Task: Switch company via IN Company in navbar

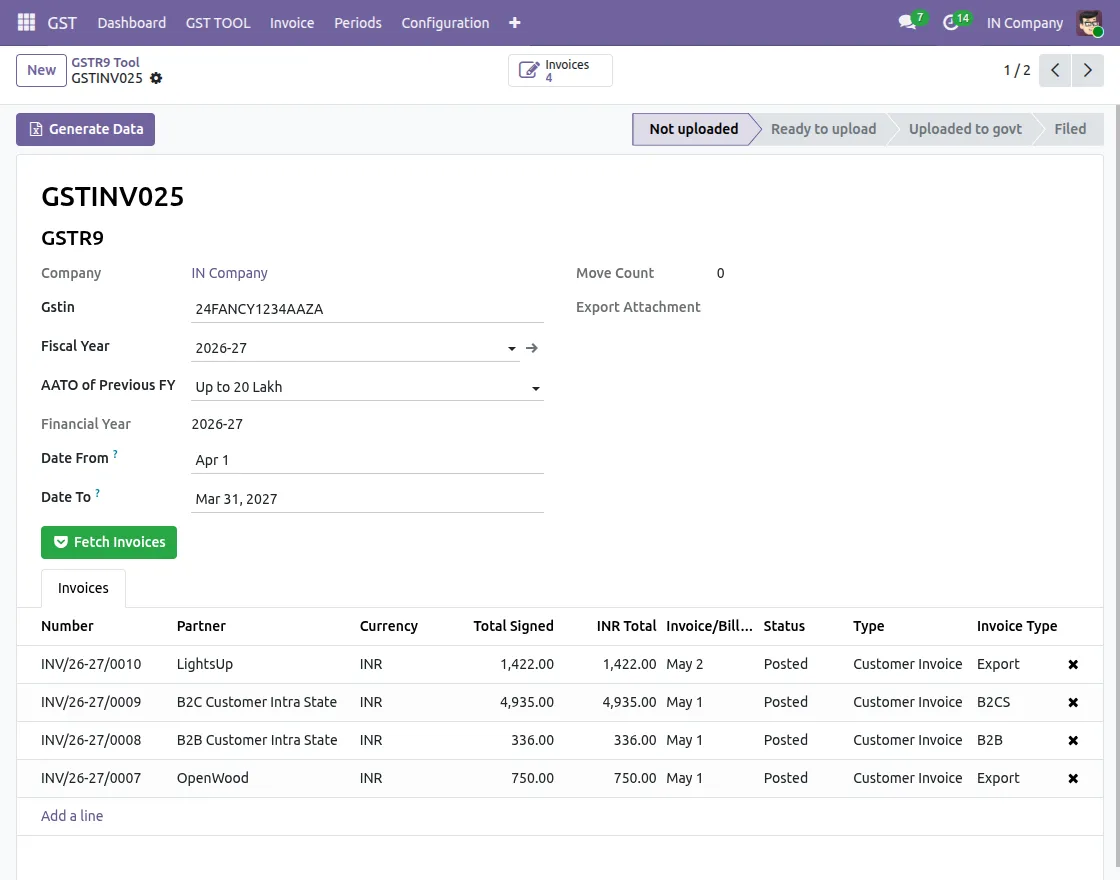Action: tap(1024, 23)
